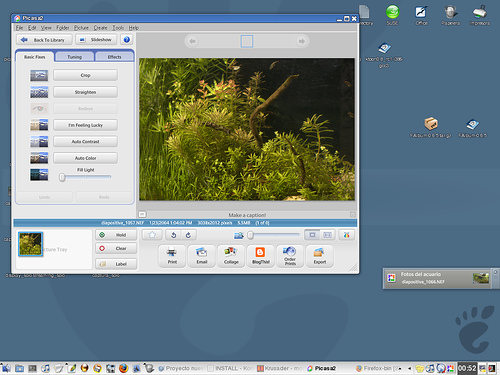Image resolution: width=500 pixels, height=375 pixels.
Task: Click Back To Library button
Action: (x=44, y=40)
